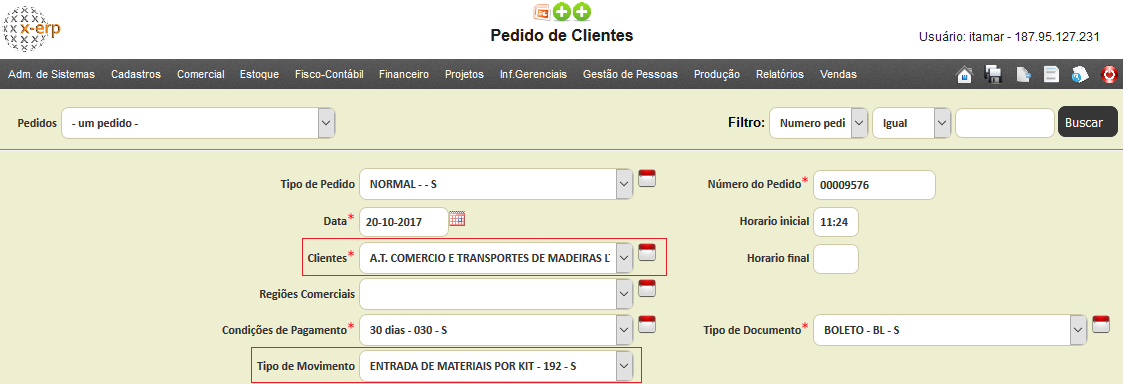
Task: Expand the Pedidos dropdown
Action: click(198, 123)
